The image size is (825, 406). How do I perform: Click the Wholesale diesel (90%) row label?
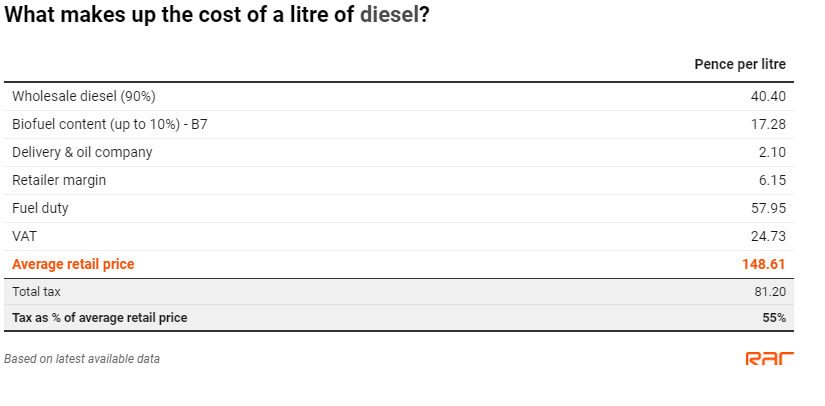(84, 96)
